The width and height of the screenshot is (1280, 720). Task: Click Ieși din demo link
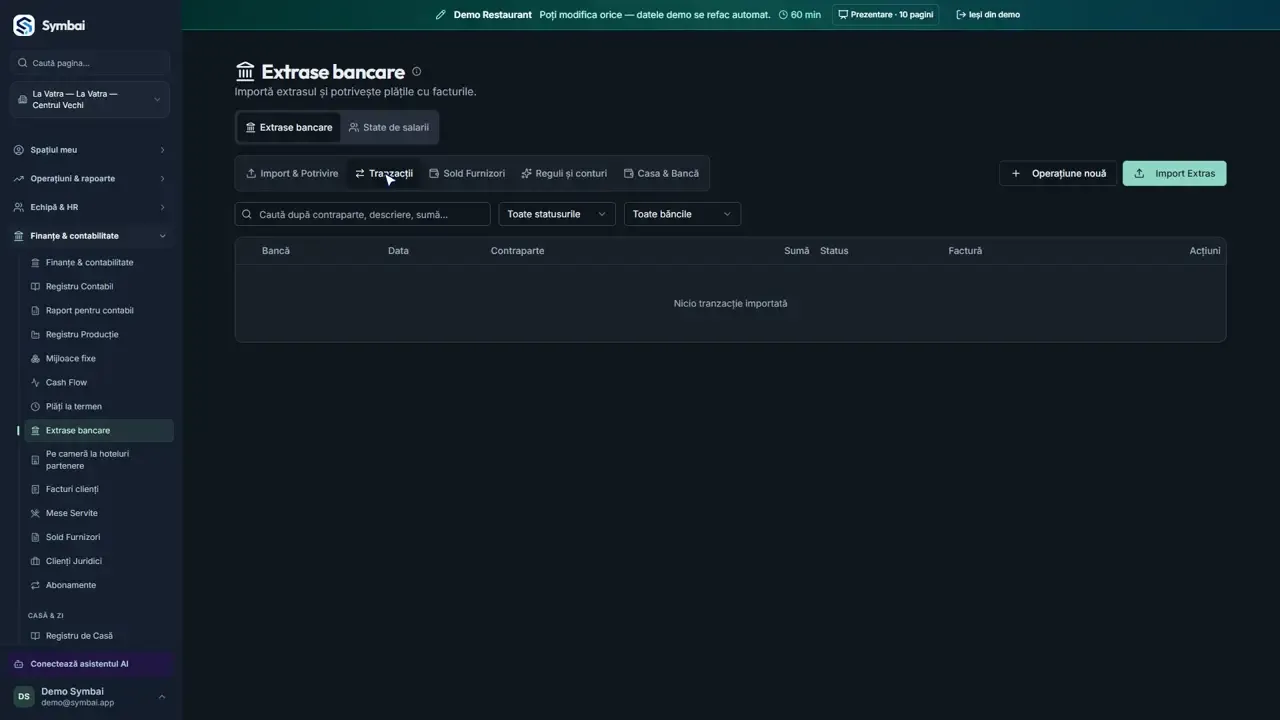(988, 15)
